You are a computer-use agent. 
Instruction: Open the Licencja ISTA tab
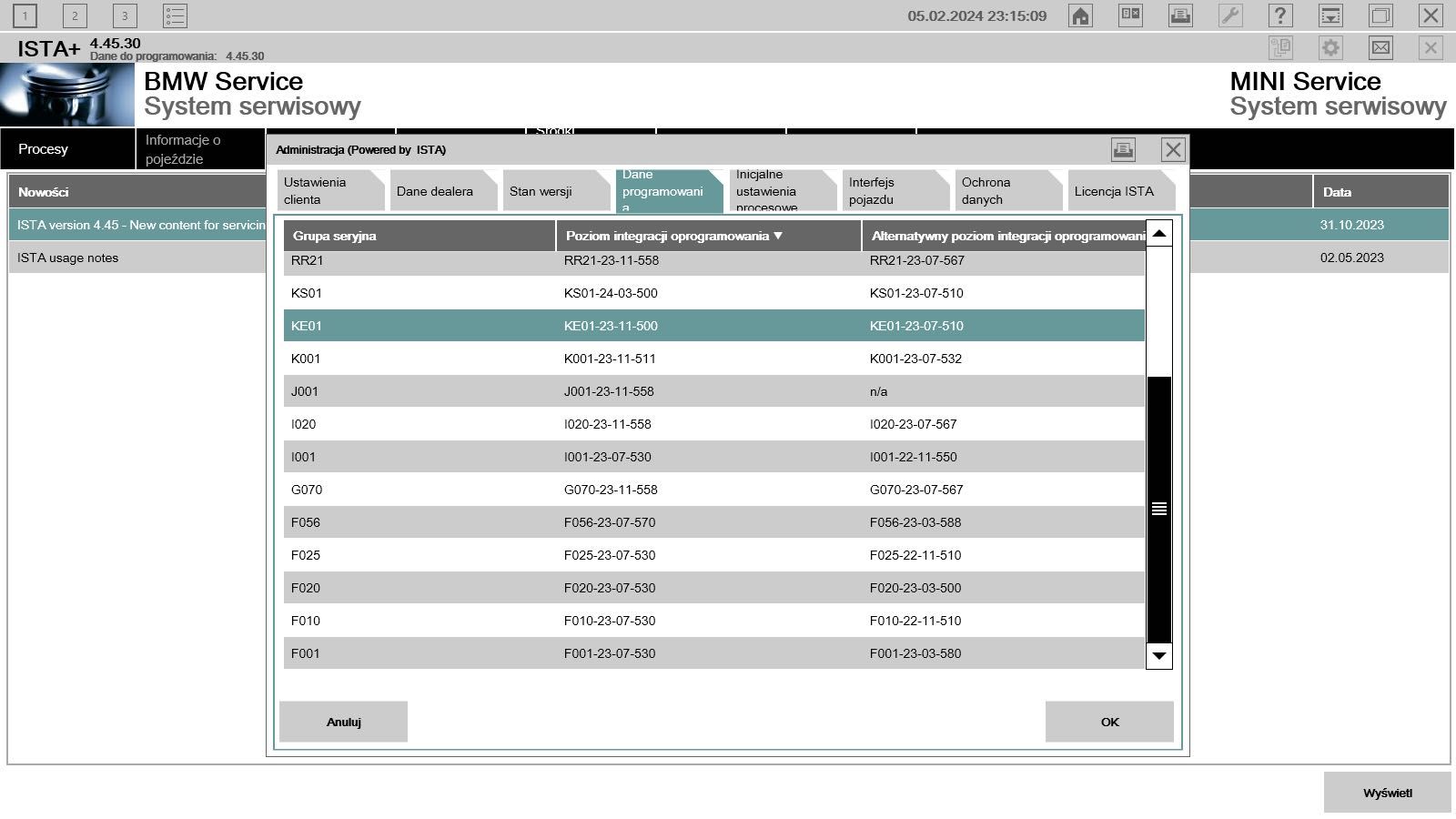pyautogui.click(x=1121, y=190)
